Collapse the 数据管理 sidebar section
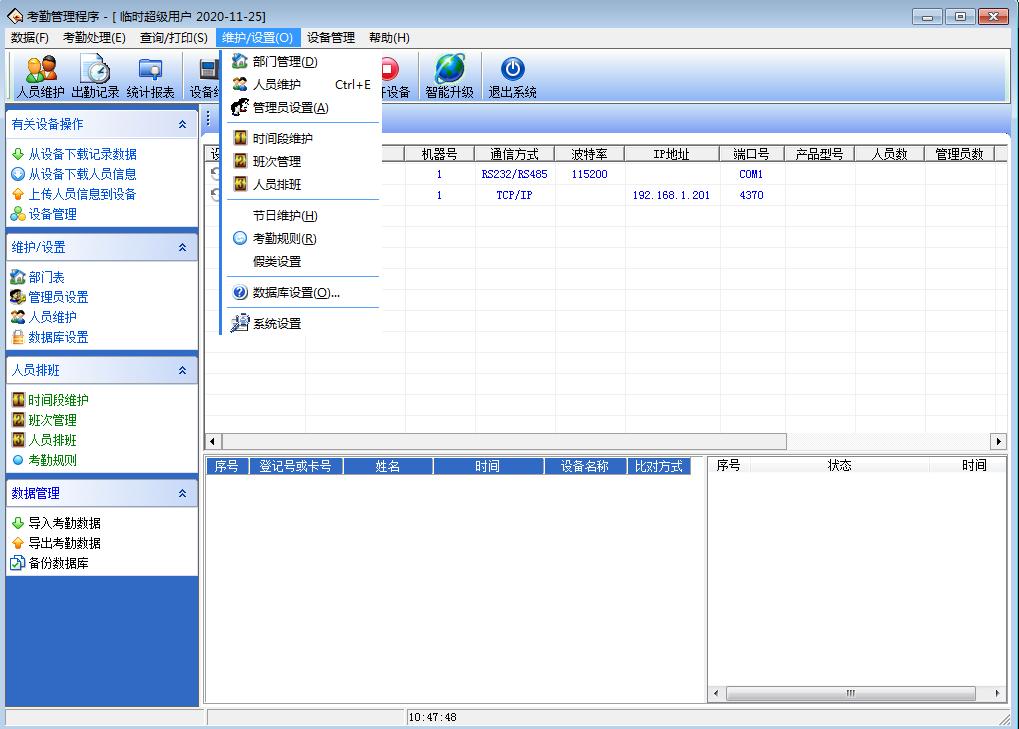Screen dimensions: 1019x729 (x=182, y=494)
